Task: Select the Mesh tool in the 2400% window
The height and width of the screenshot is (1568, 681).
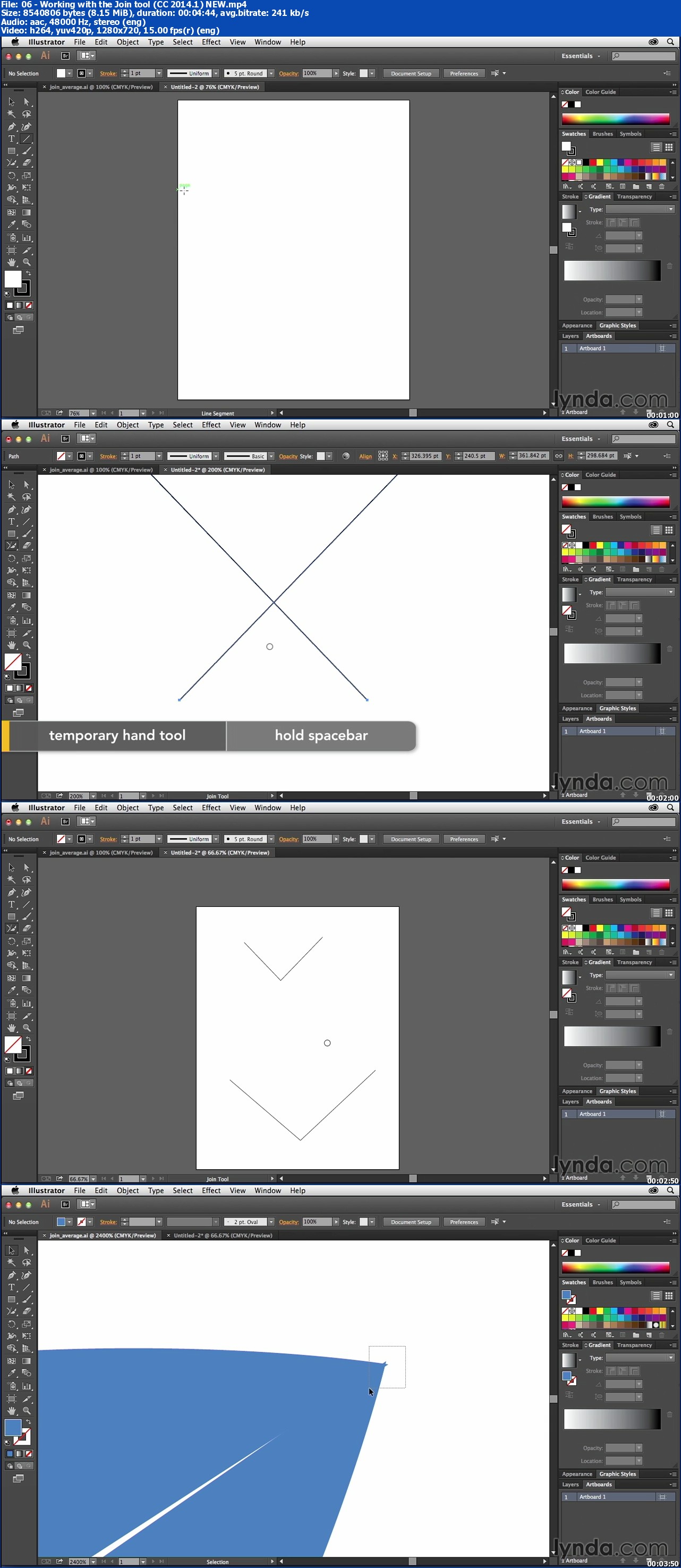Action: [x=12, y=1361]
